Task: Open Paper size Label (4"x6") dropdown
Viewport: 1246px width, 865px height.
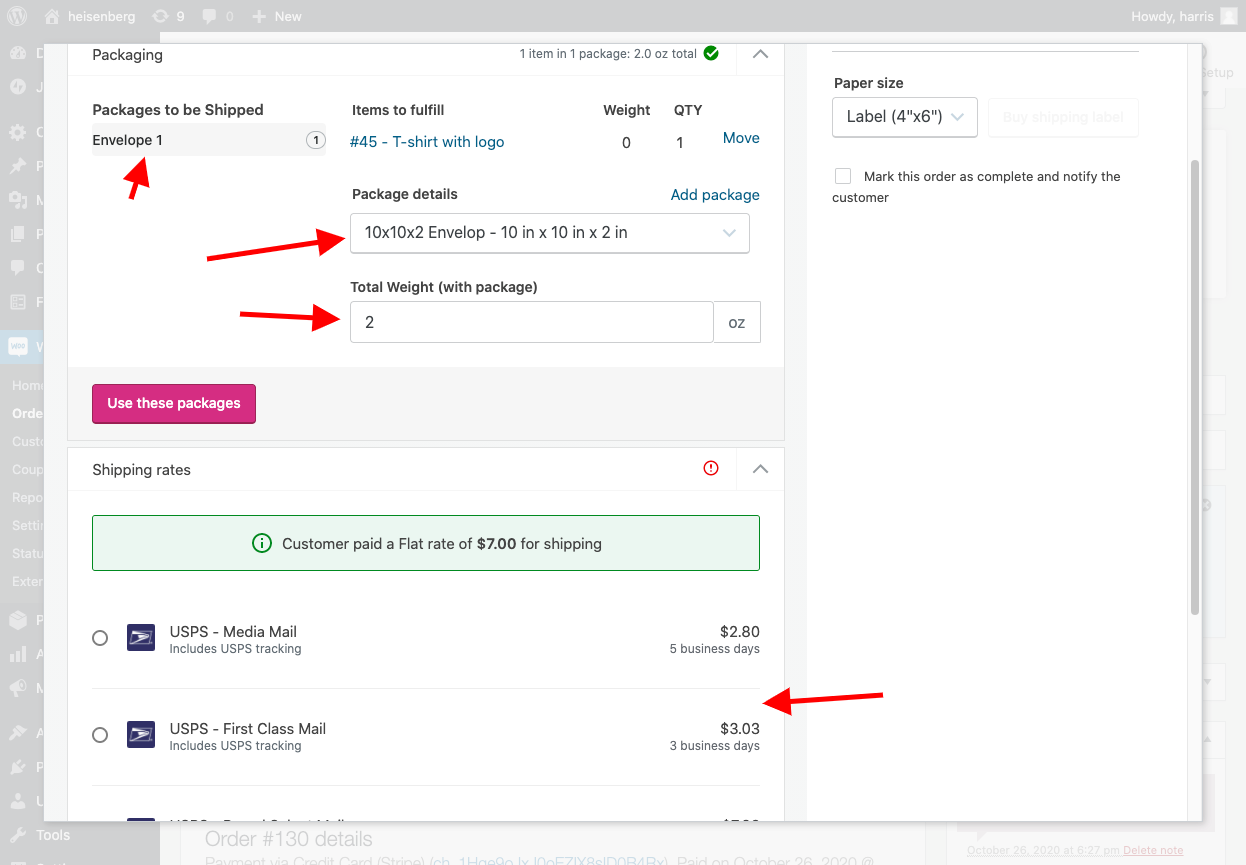Action: (905, 117)
